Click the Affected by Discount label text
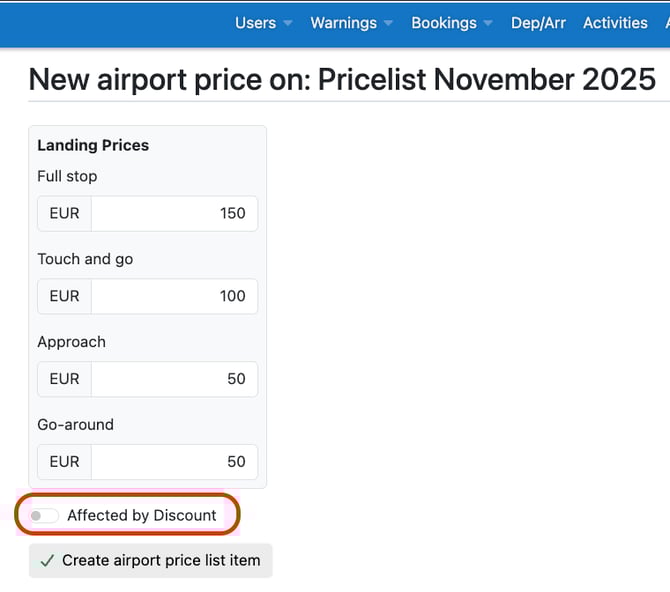The image size is (670, 592). click(x=142, y=516)
